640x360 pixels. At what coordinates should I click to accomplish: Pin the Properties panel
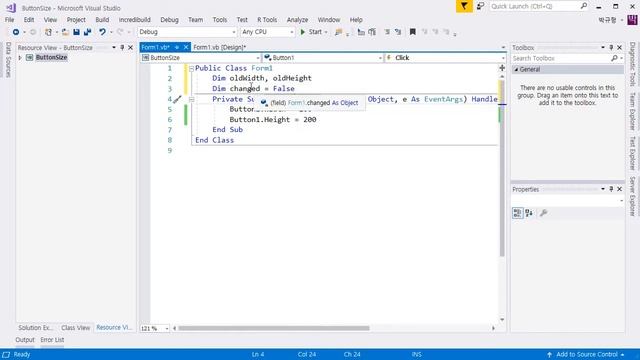coord(611,189)
